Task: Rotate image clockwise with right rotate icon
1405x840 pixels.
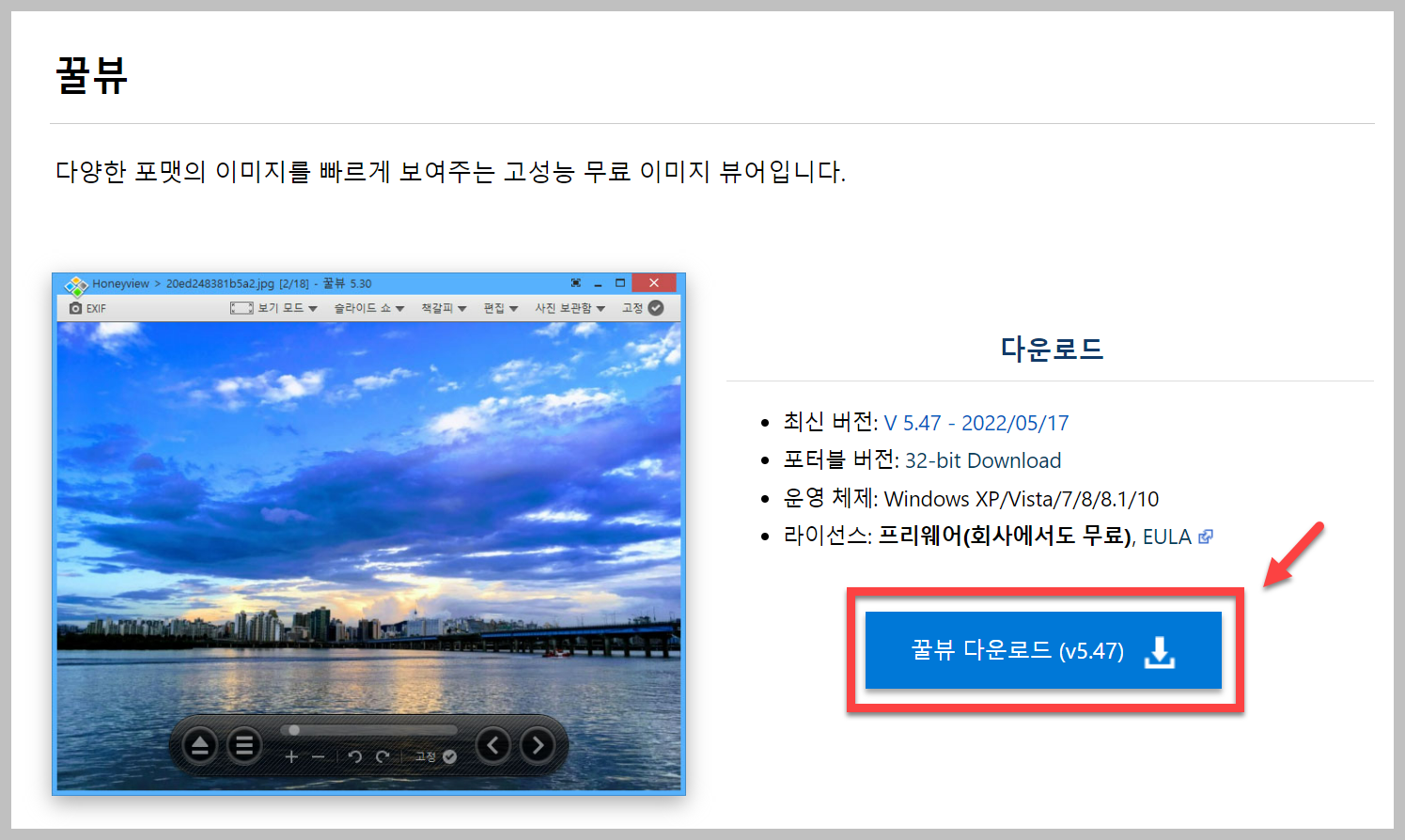Action: (382, 756)
